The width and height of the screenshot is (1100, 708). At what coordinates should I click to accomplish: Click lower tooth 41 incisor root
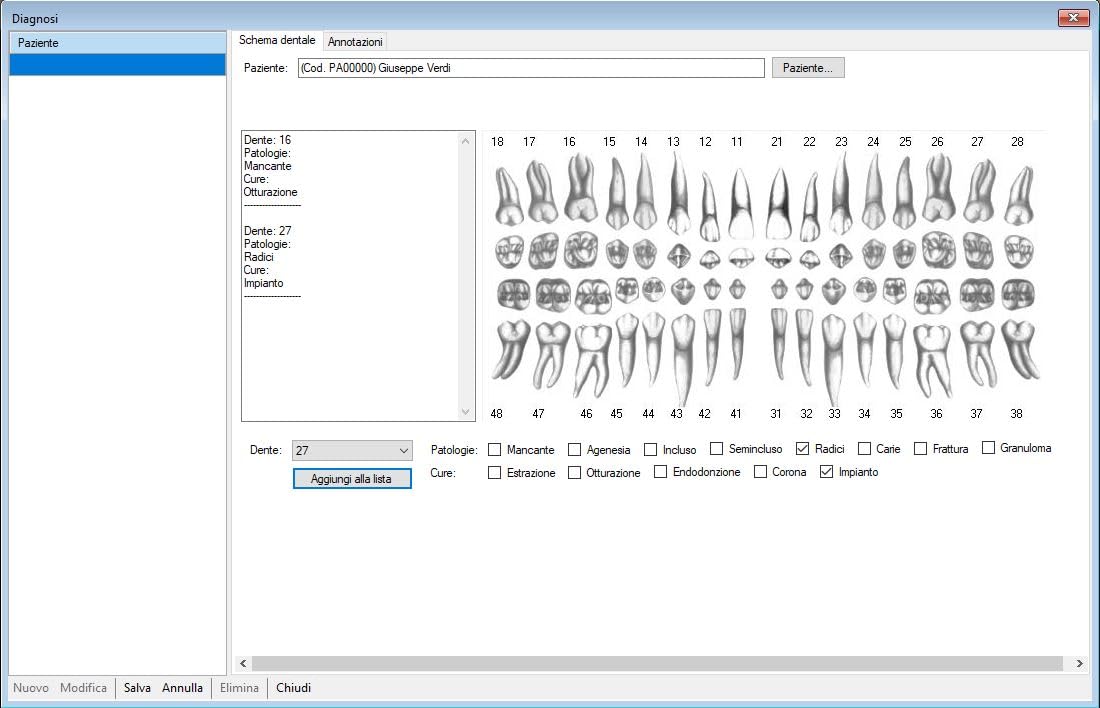click(737, 344)
